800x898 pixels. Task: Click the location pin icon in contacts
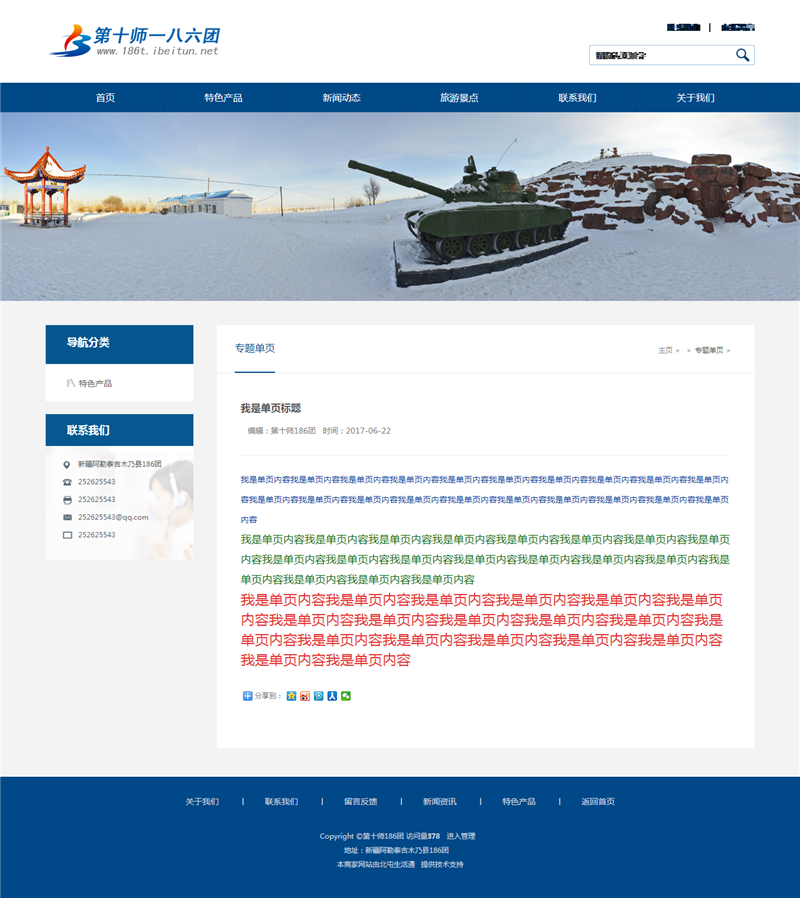[x=67, y=464]
